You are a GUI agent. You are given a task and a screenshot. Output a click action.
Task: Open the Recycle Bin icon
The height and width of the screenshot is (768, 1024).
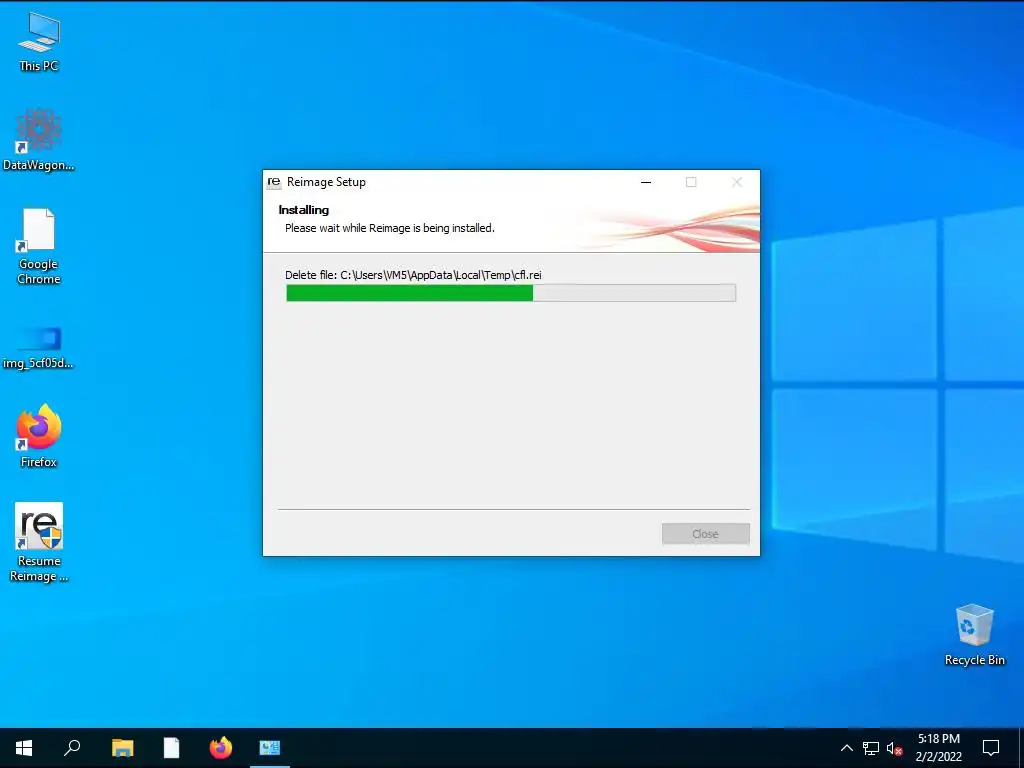pyautogui.click(x=974, y=635)
